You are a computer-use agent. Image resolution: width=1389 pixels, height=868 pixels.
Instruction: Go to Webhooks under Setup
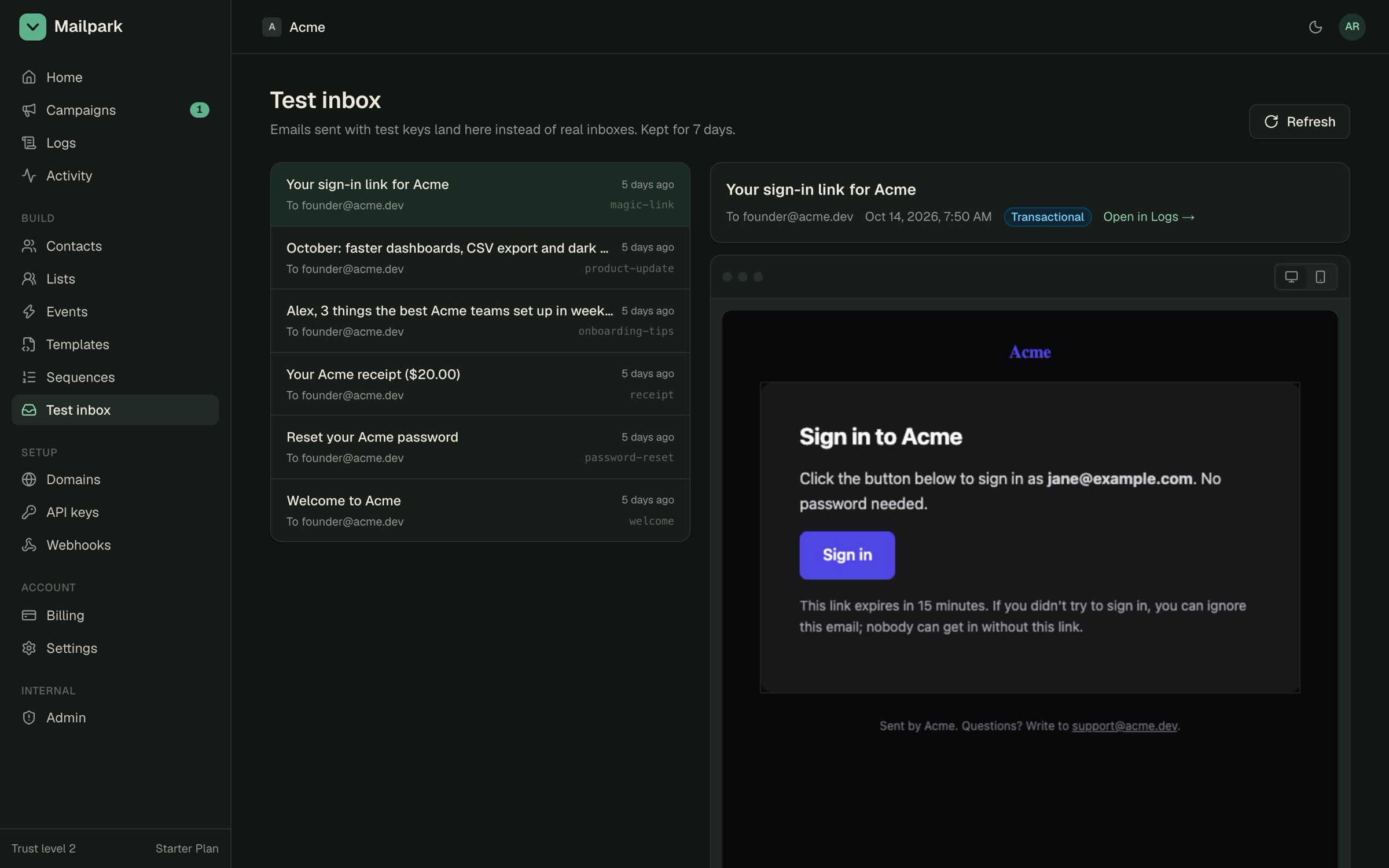click(115, 545)
